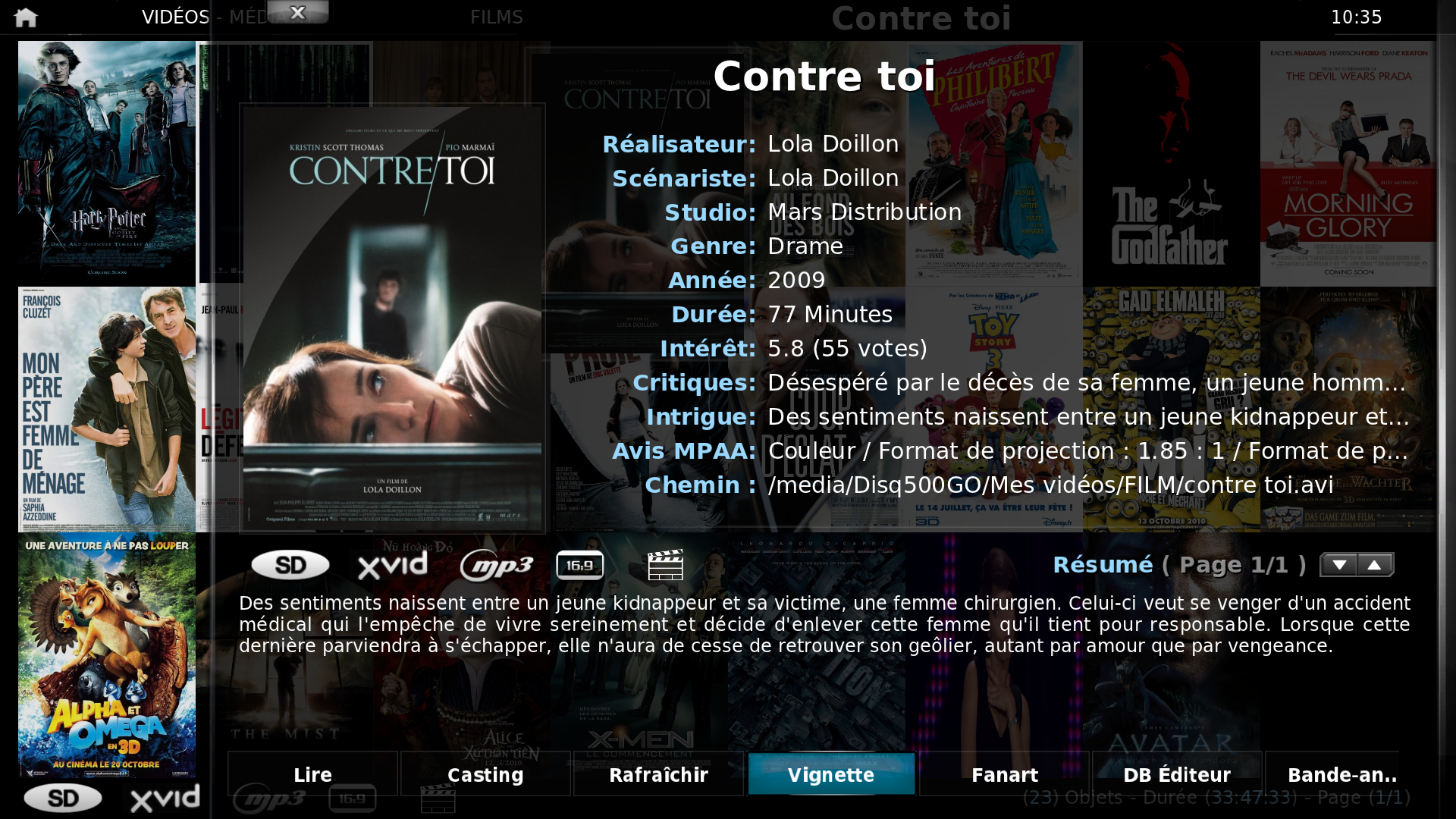Select the Alpha et Omega poster
Screen dimensions: 1456x819
pos(107,657)
